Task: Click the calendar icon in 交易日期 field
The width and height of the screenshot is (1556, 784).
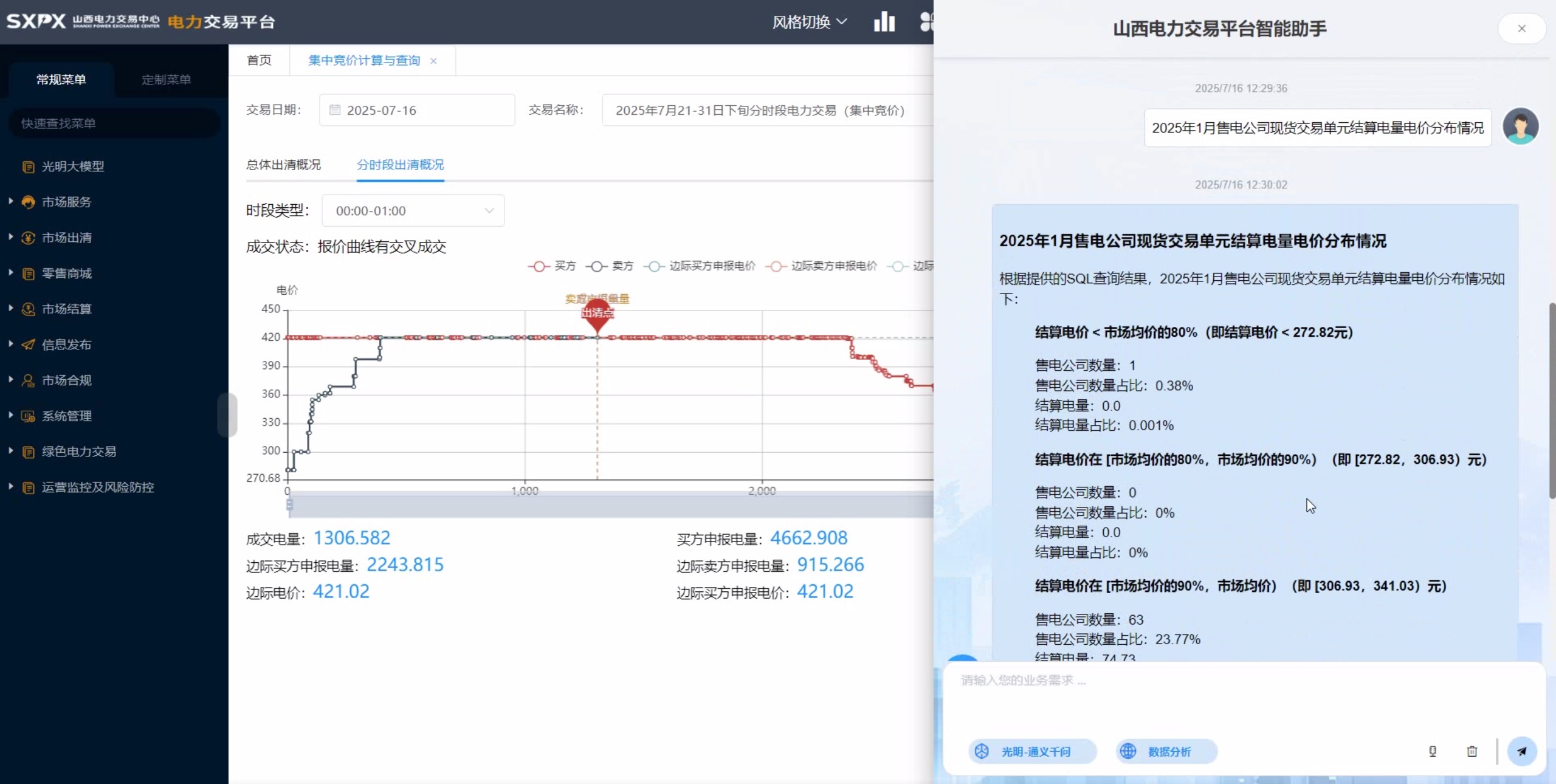Action: point(335,110)
